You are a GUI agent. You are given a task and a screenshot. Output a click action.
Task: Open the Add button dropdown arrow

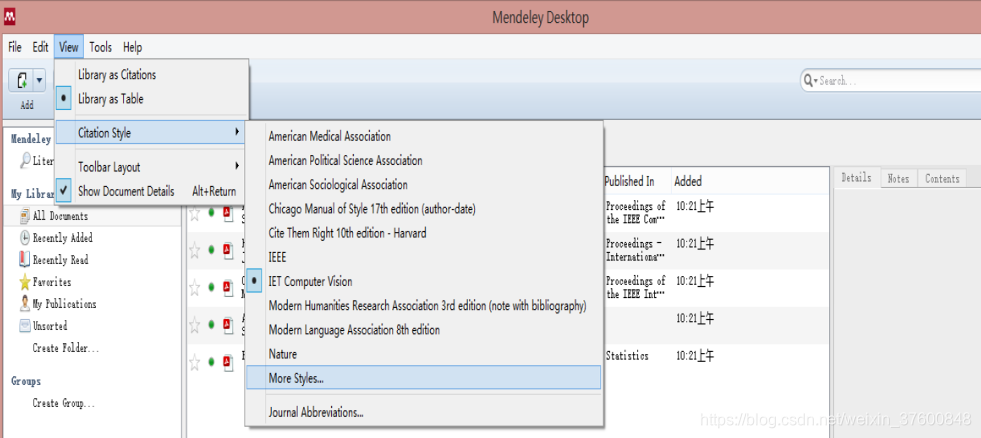coord(39,80)
